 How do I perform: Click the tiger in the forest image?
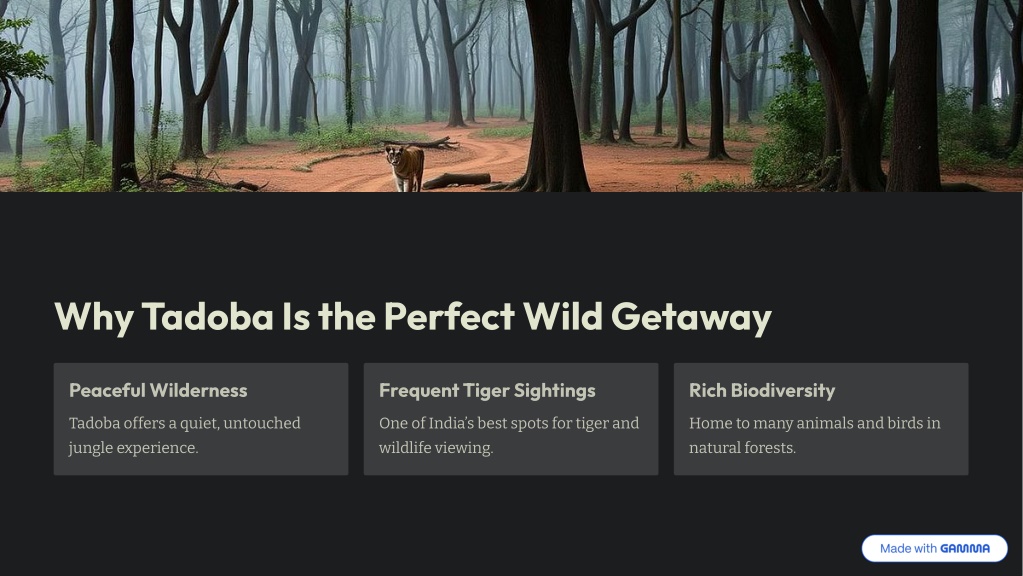(x=406, y=168)
